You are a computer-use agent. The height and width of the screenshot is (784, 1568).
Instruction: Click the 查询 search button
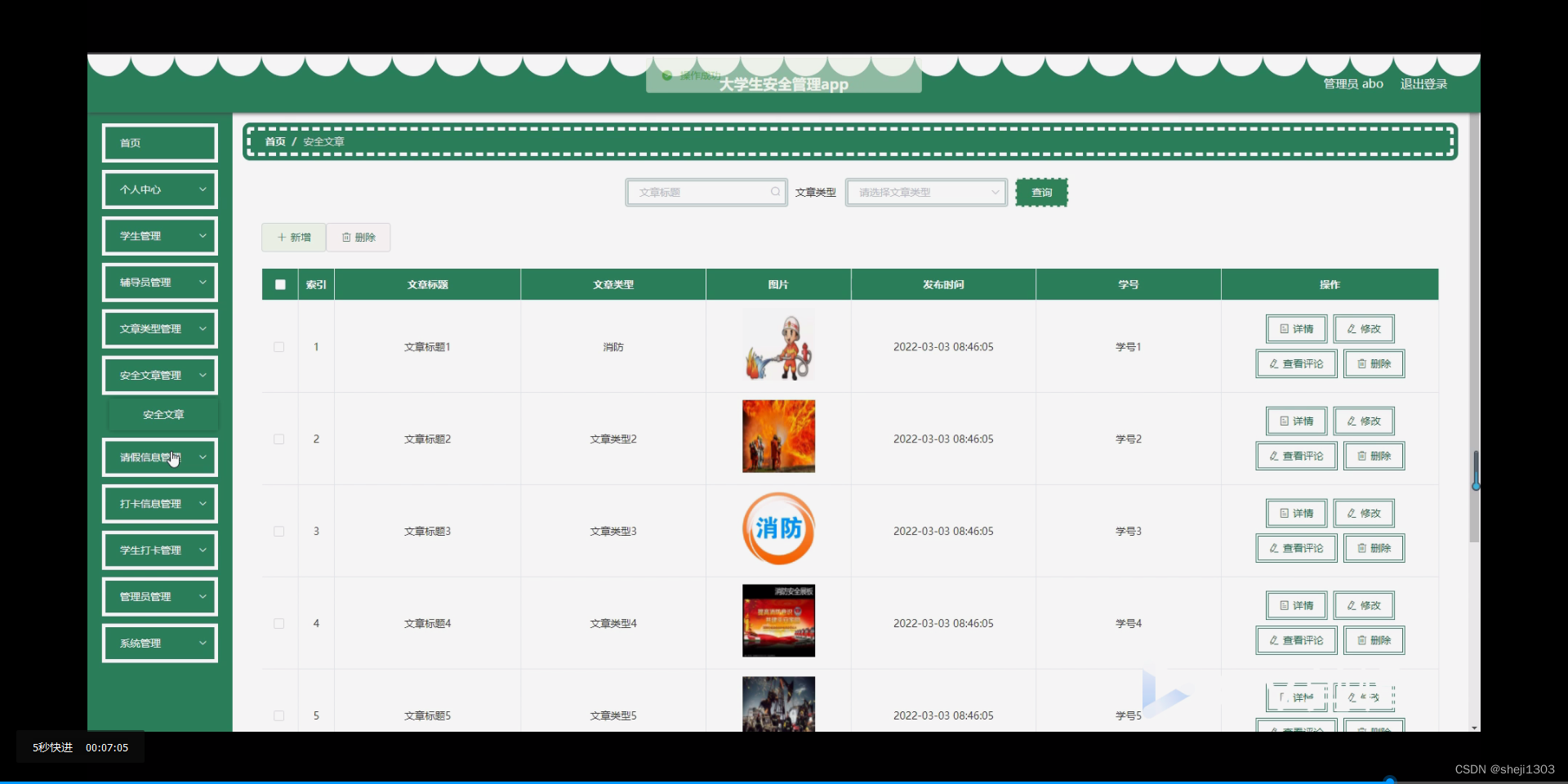tap(1041, 192)
